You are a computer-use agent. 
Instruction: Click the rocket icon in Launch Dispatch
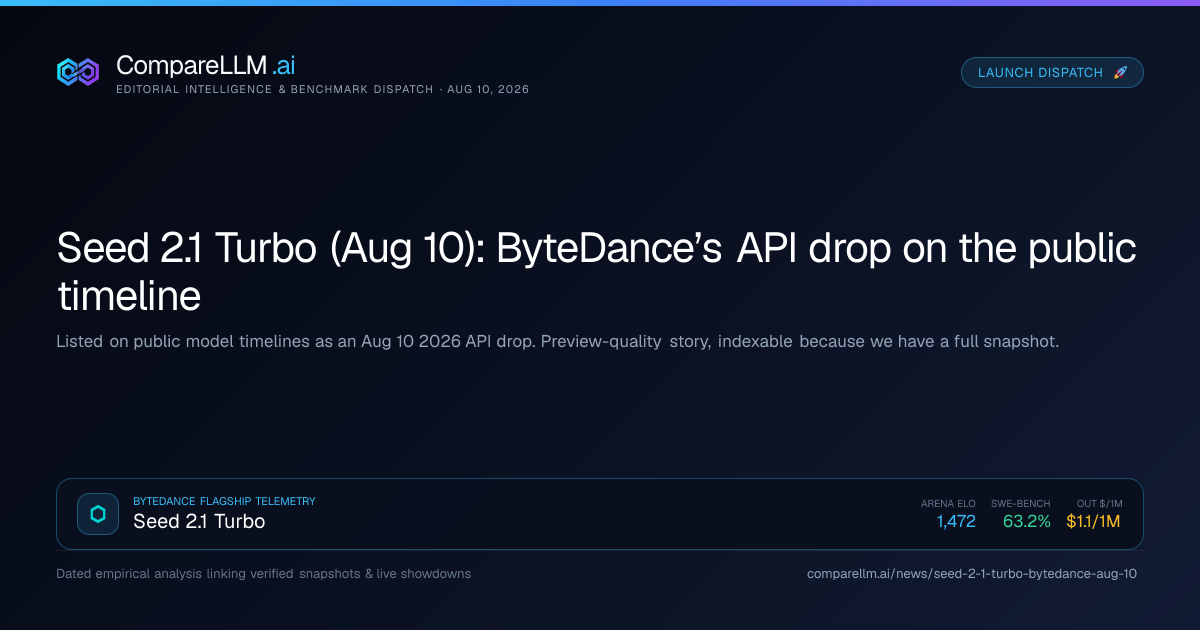pos(1120,73)
